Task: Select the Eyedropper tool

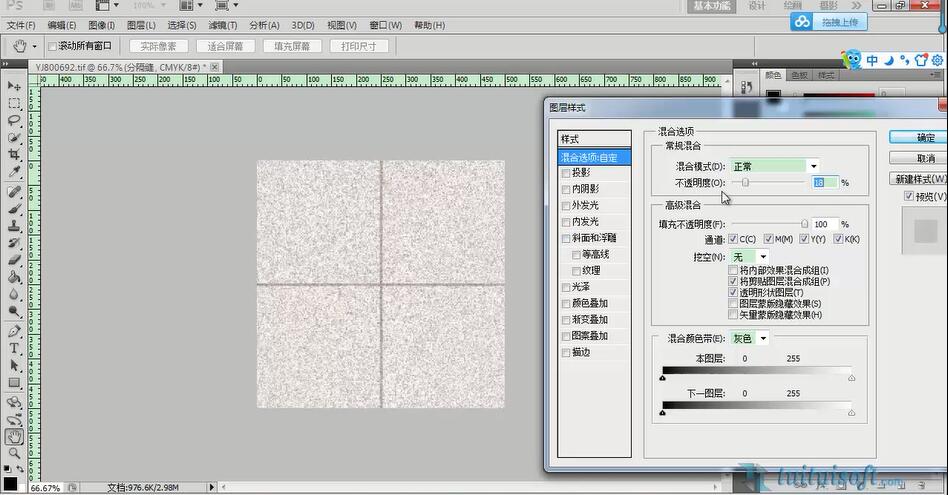Action: 14,172
